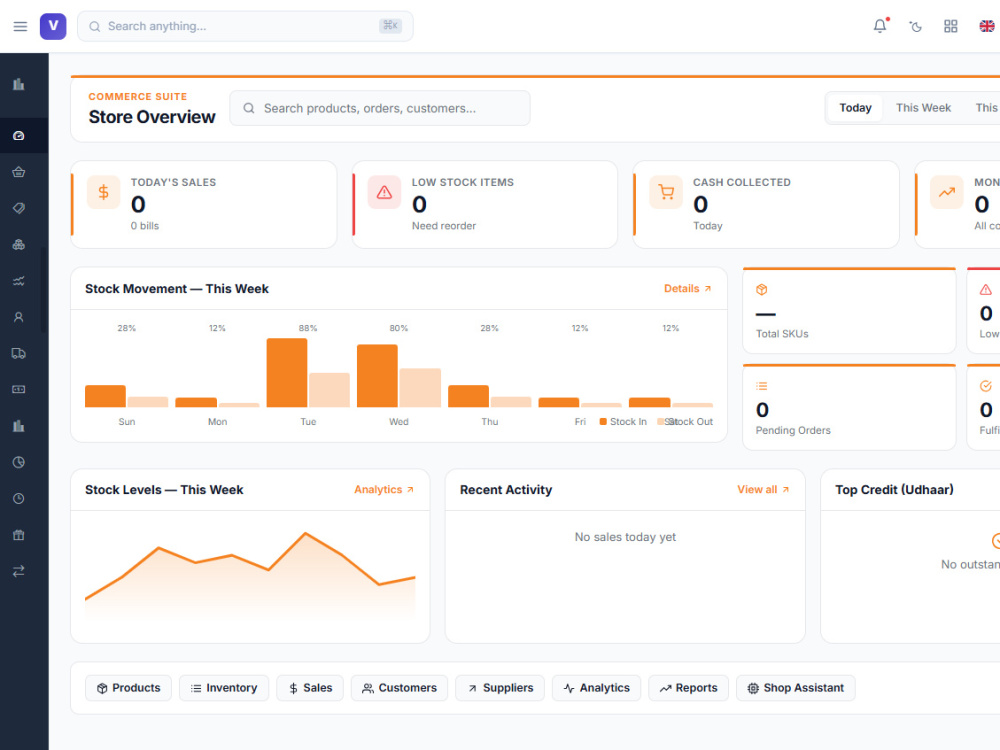
Task: Click the '88%' label above Tue
Action: coord(308,328)
